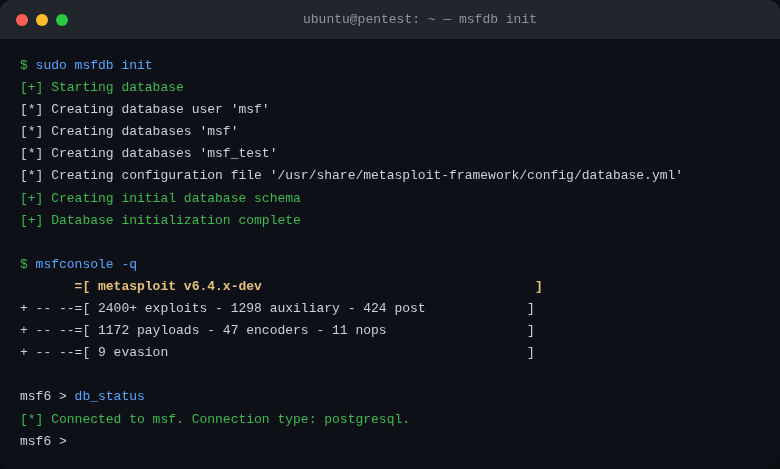Click the yellow minimize window button

(42, 20)
